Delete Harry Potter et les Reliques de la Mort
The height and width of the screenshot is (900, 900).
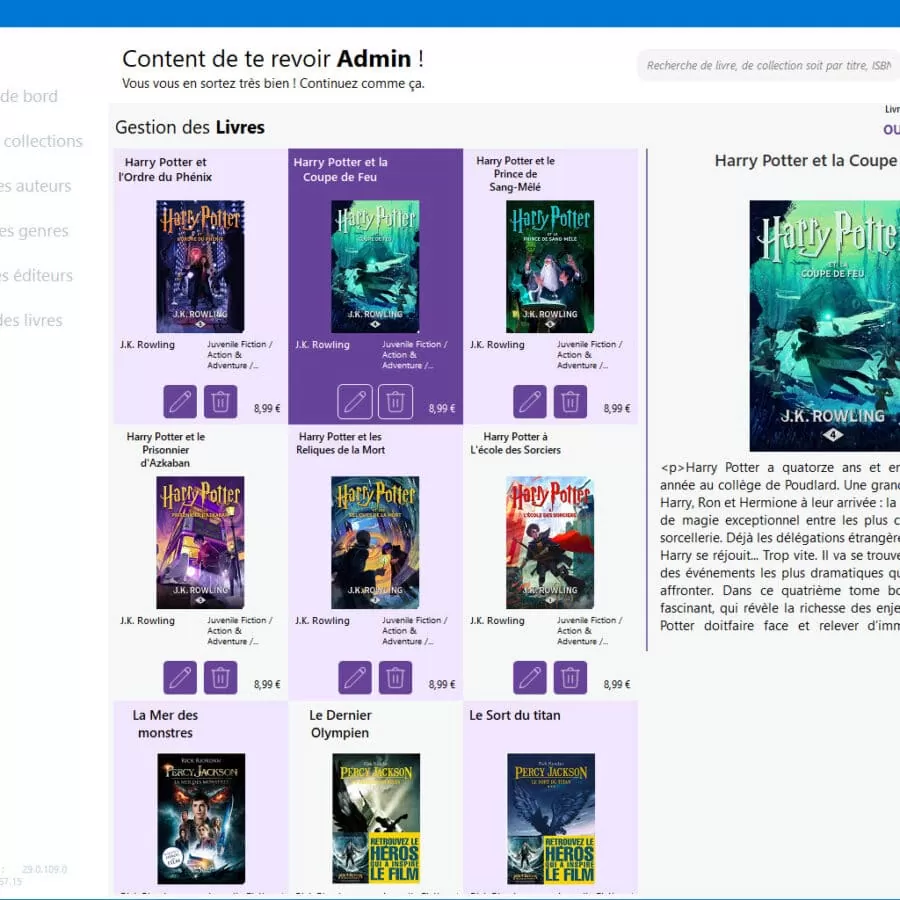395,677
